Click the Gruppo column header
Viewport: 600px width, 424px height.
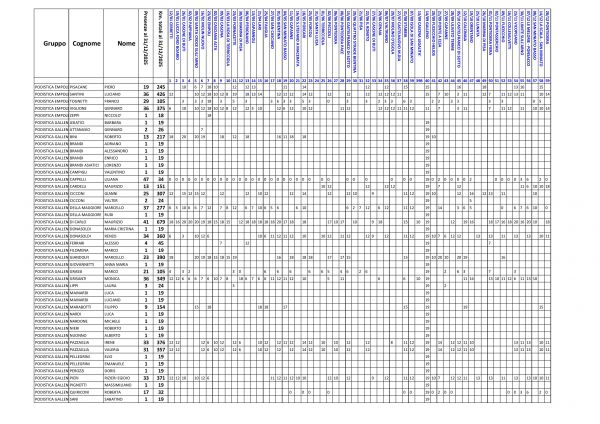54,45
